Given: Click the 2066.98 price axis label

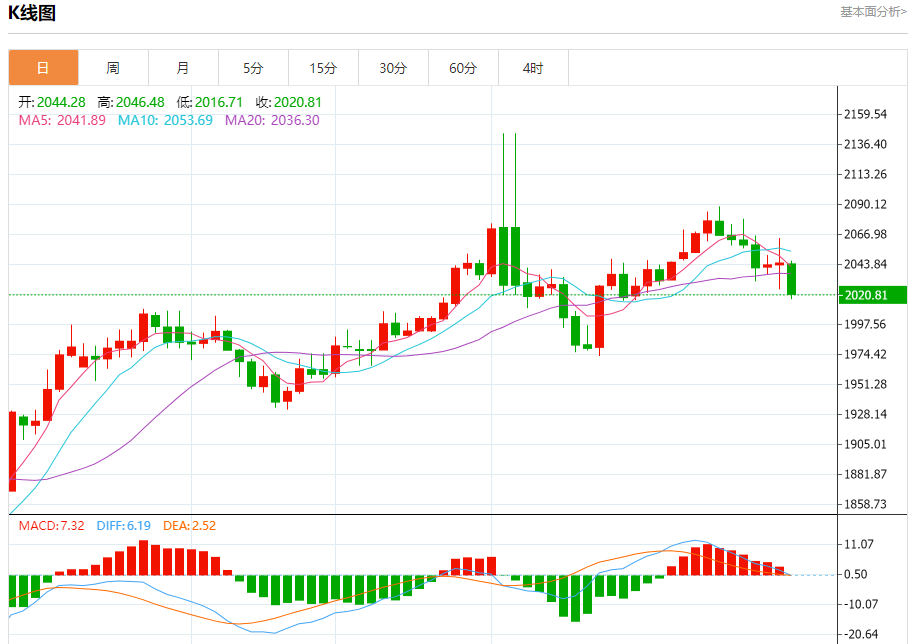Looking at the screenshot, I should pyautogui.click(x=866, y=234).
